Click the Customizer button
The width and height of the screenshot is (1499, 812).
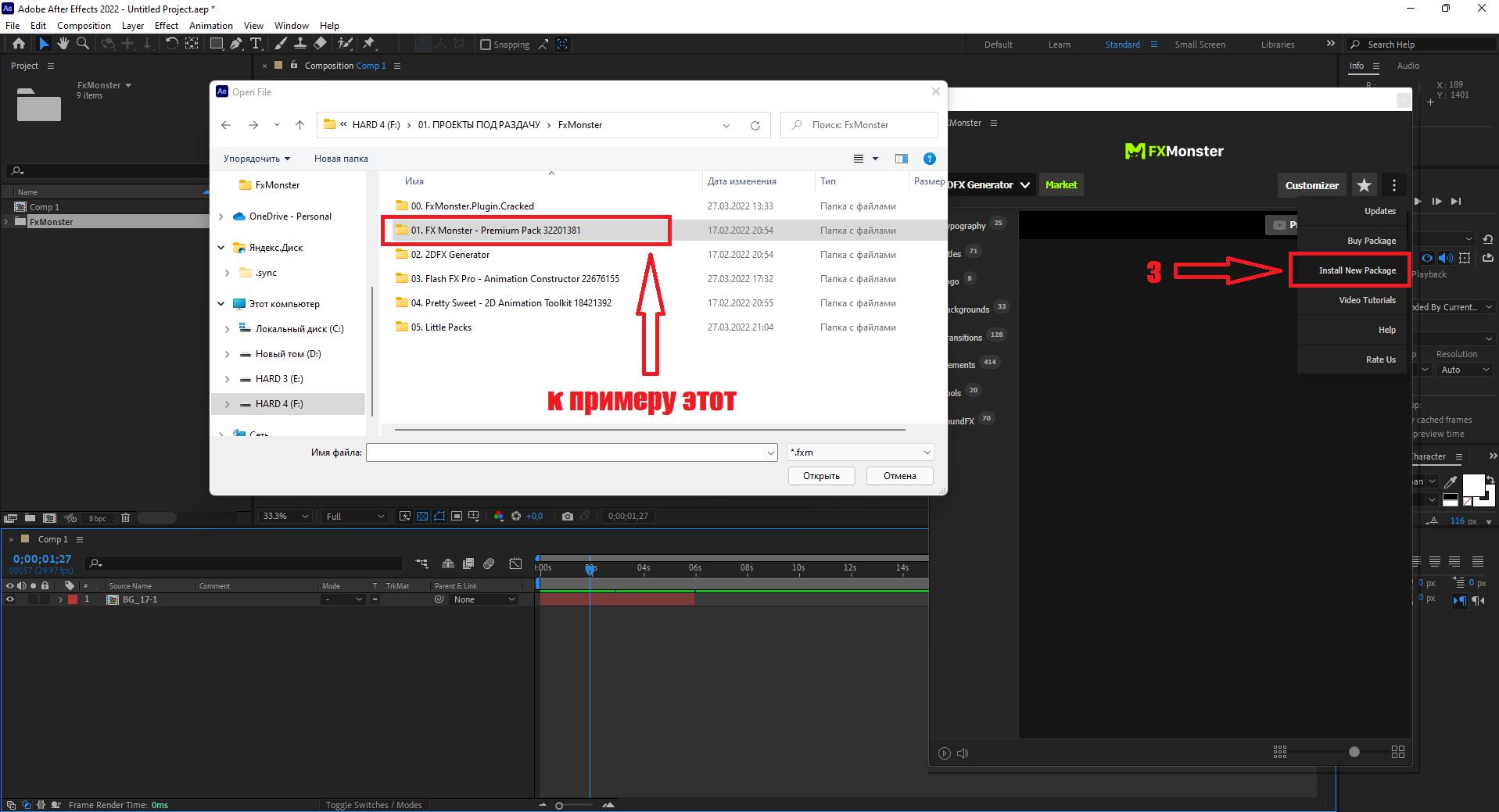click(1312, 185)
